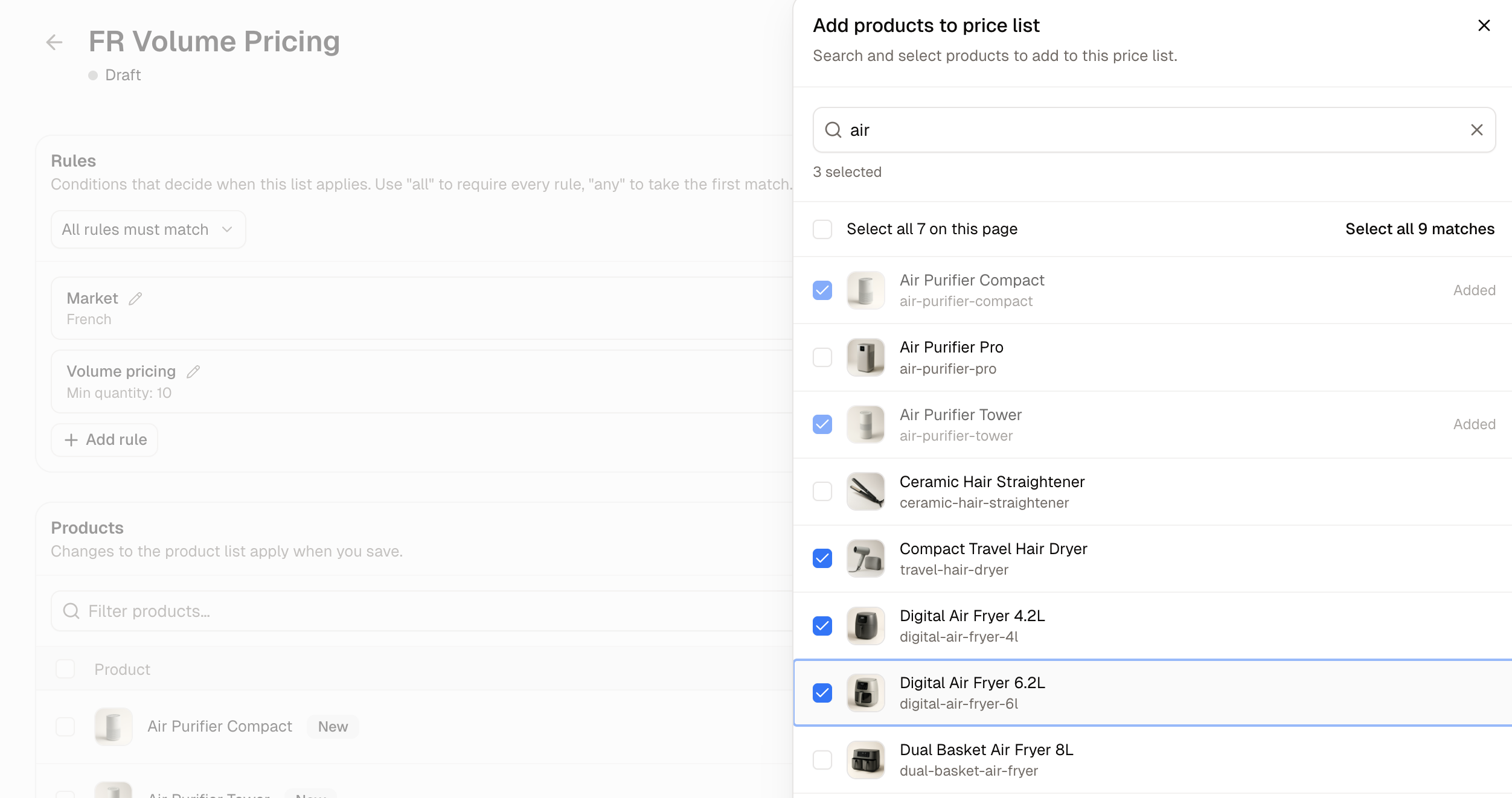Click 'Dual Basket Air Fryer 8L' product name
Image resolution: width=1512 pixels, height=798 pixels.
(x=987, y=750)
